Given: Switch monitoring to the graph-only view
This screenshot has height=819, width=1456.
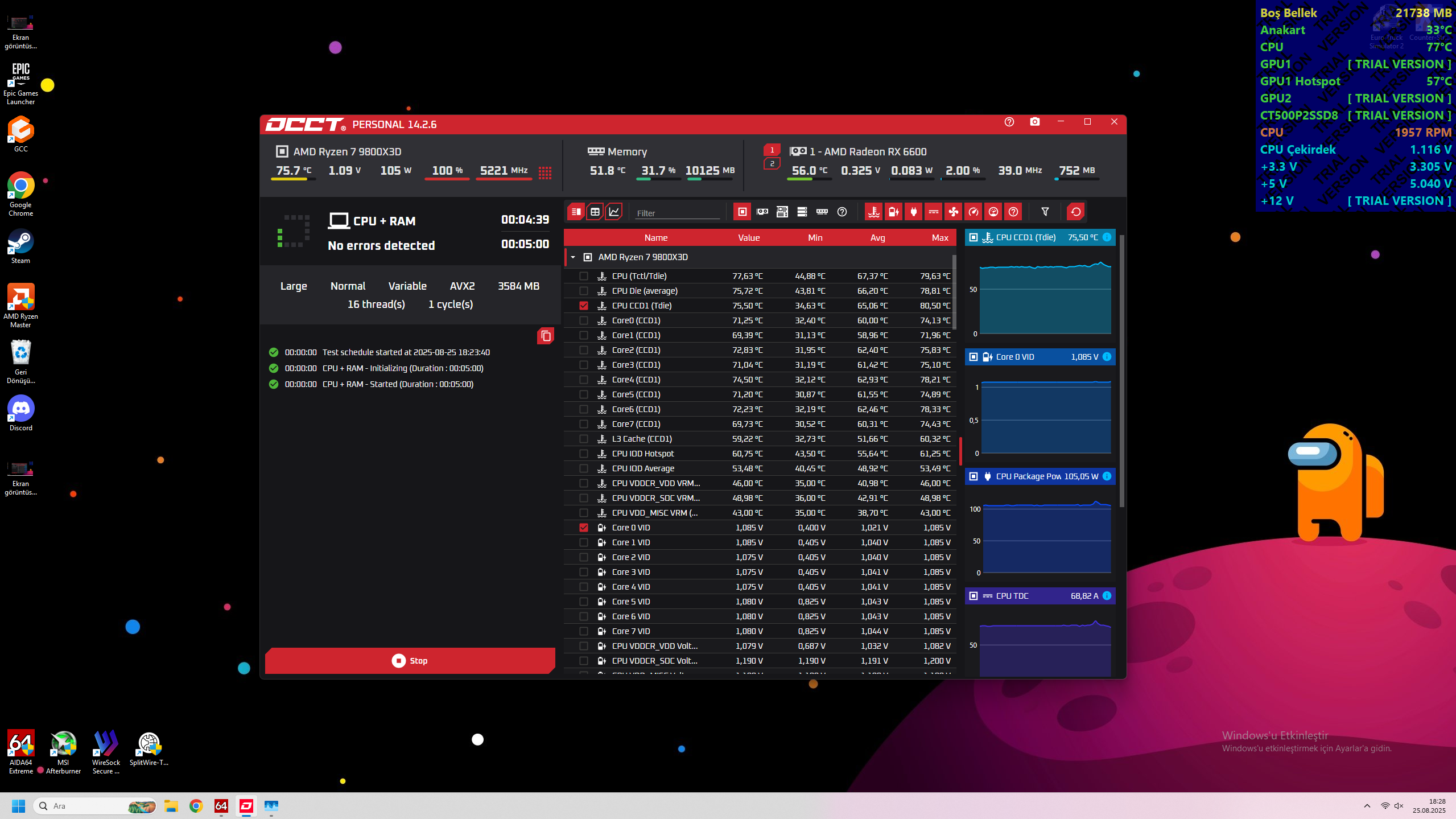Looking at the screenshot, I should point(614,212).
